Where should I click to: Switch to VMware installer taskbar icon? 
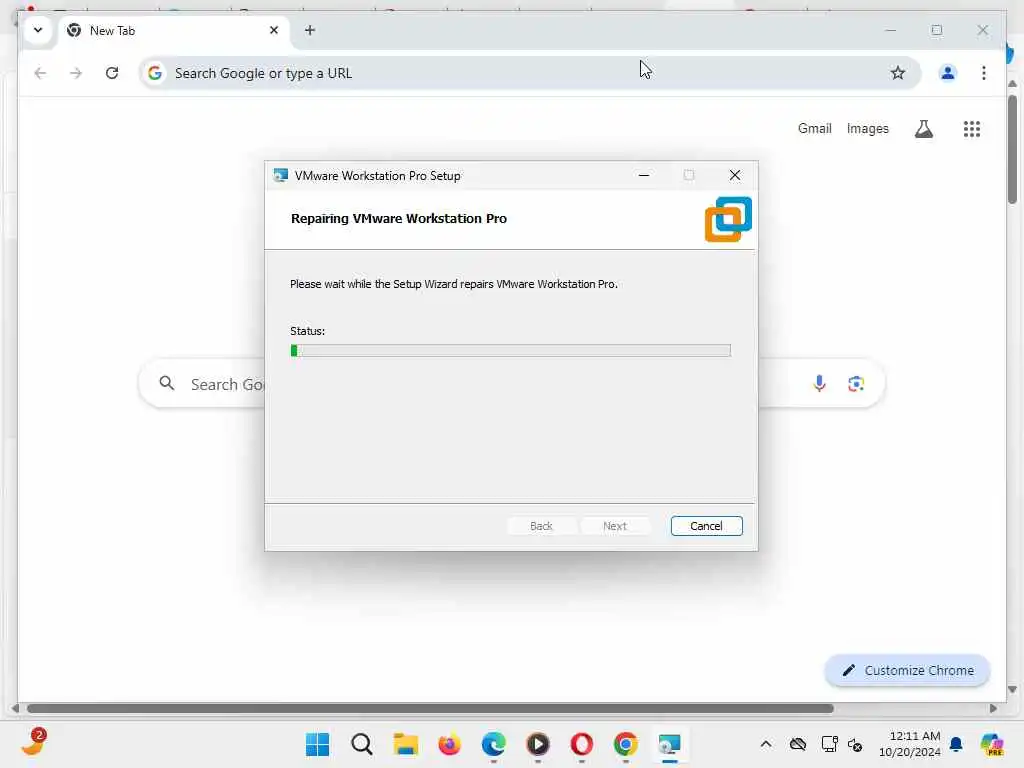point(669,744)
